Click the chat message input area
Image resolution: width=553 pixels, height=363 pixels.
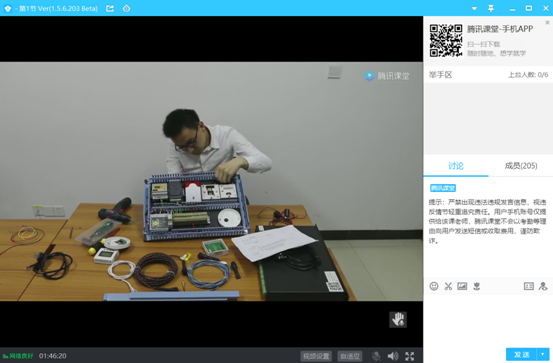(488, 319)
